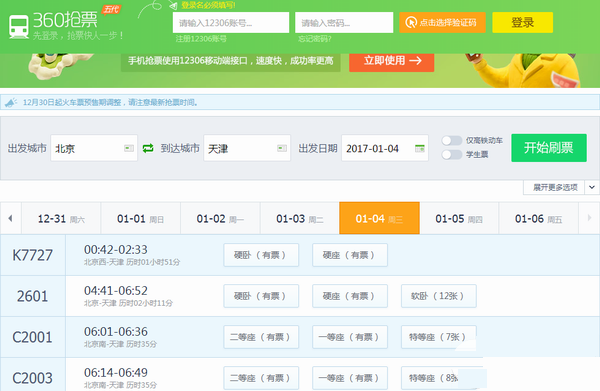Click the yellow 登录 button

click(x=522, y=22)
